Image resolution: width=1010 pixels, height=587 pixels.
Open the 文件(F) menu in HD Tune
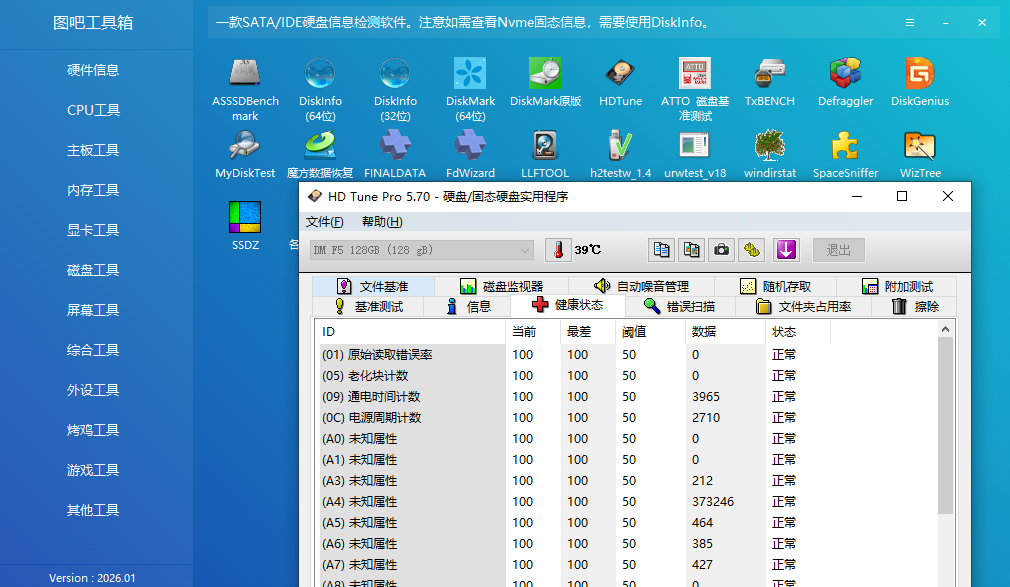pyautogui.click(x=324, y=222)
